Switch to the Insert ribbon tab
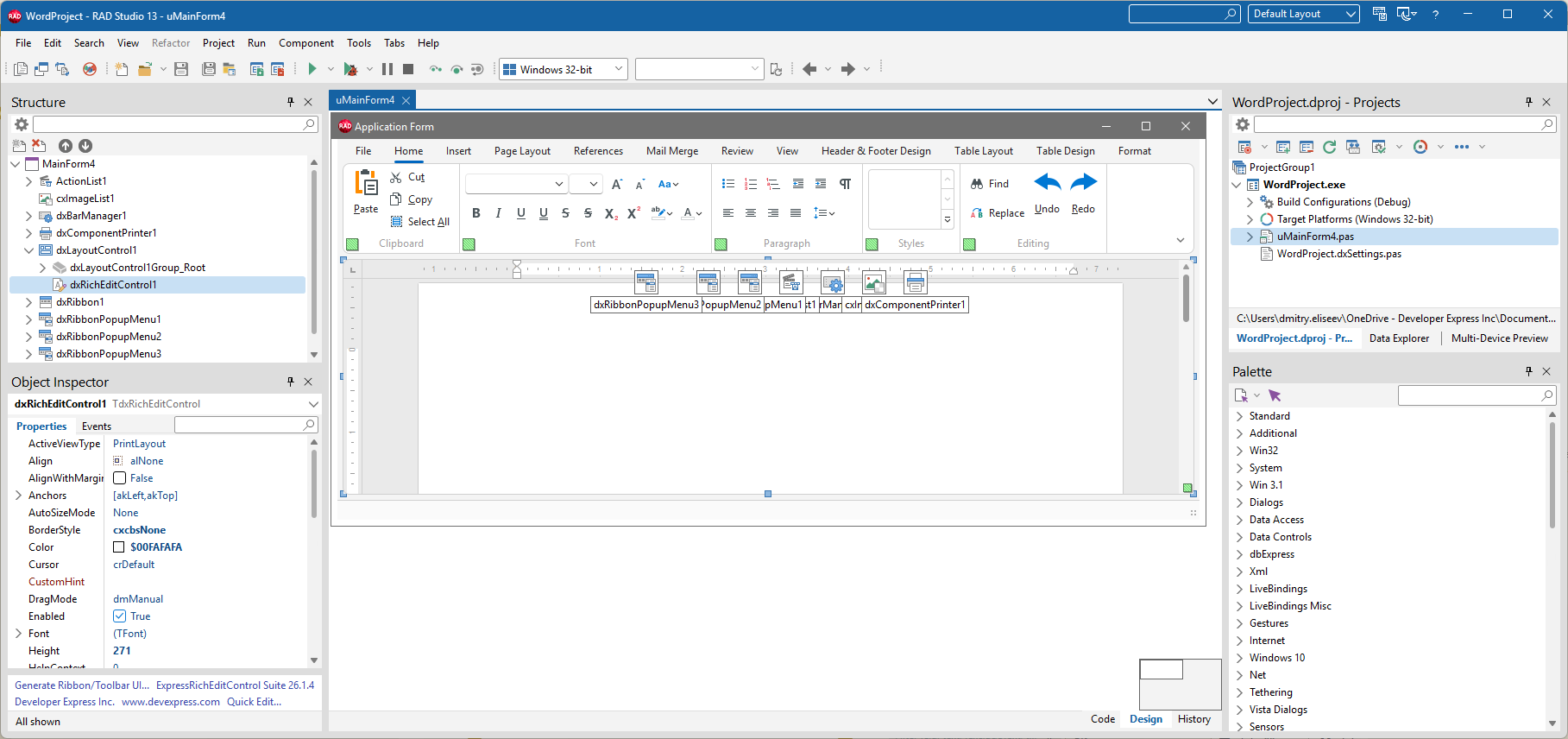 458,151
